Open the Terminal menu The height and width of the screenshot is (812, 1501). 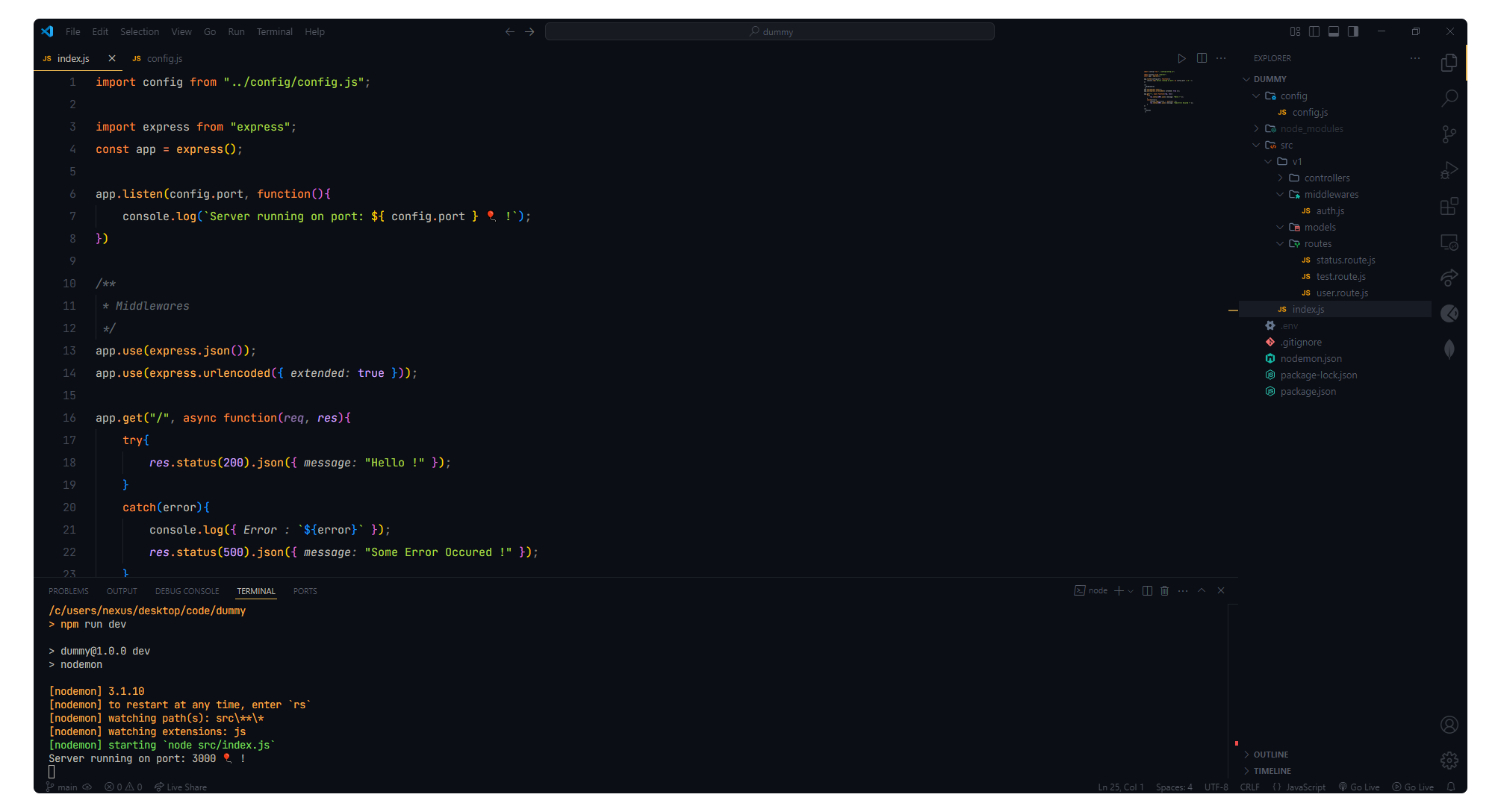(x=274, y=31)
